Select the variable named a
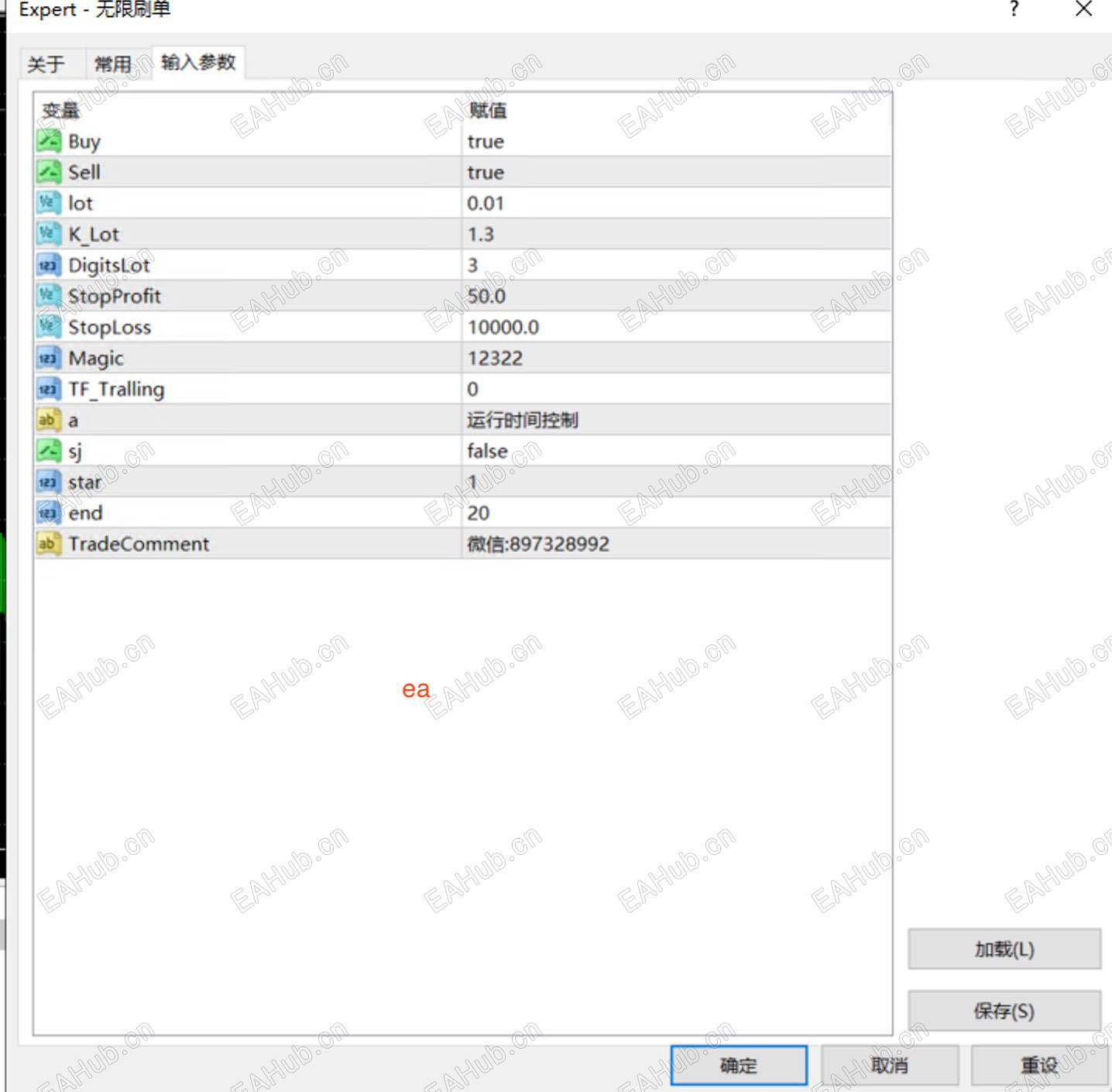This screenshot has width=1112, height=1092. tap(73, 421)
